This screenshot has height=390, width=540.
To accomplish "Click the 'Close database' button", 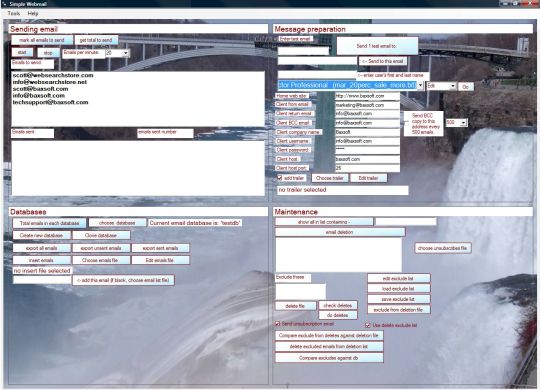I will click(101, 235).
